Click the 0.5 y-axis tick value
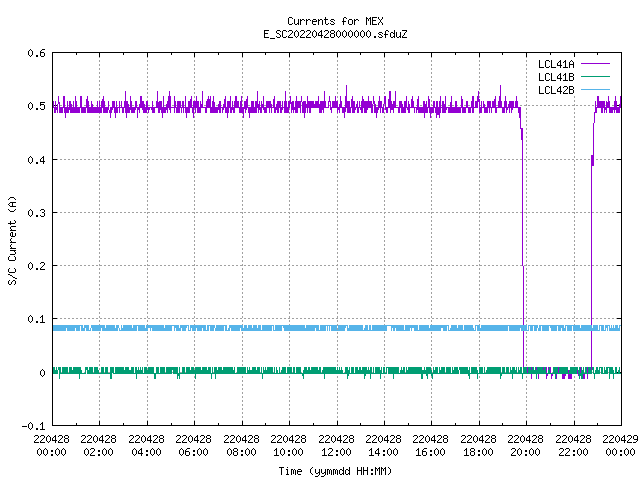The image size is (640, 480). pos(36,106)
